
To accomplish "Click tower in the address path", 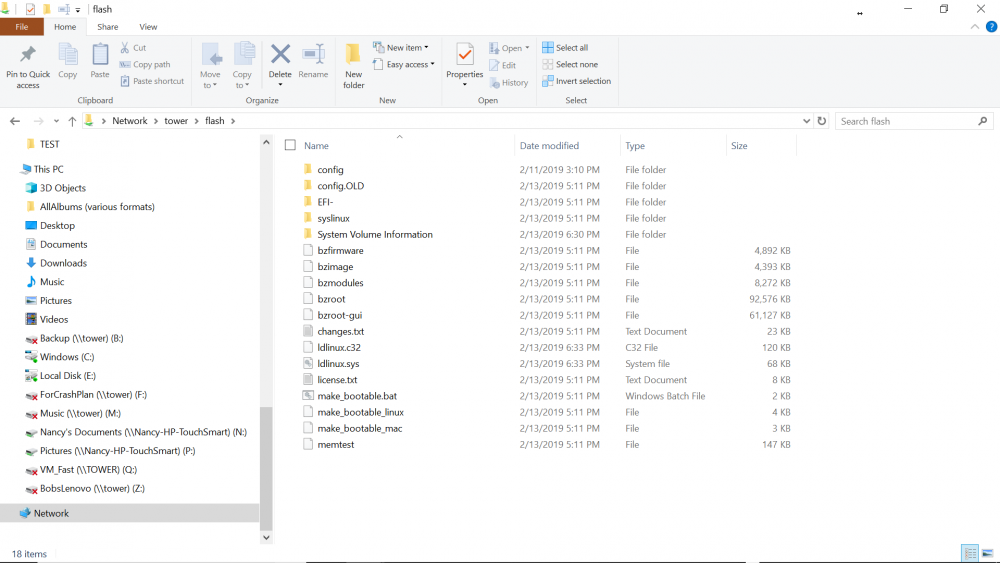I will (x=176, y=121).
